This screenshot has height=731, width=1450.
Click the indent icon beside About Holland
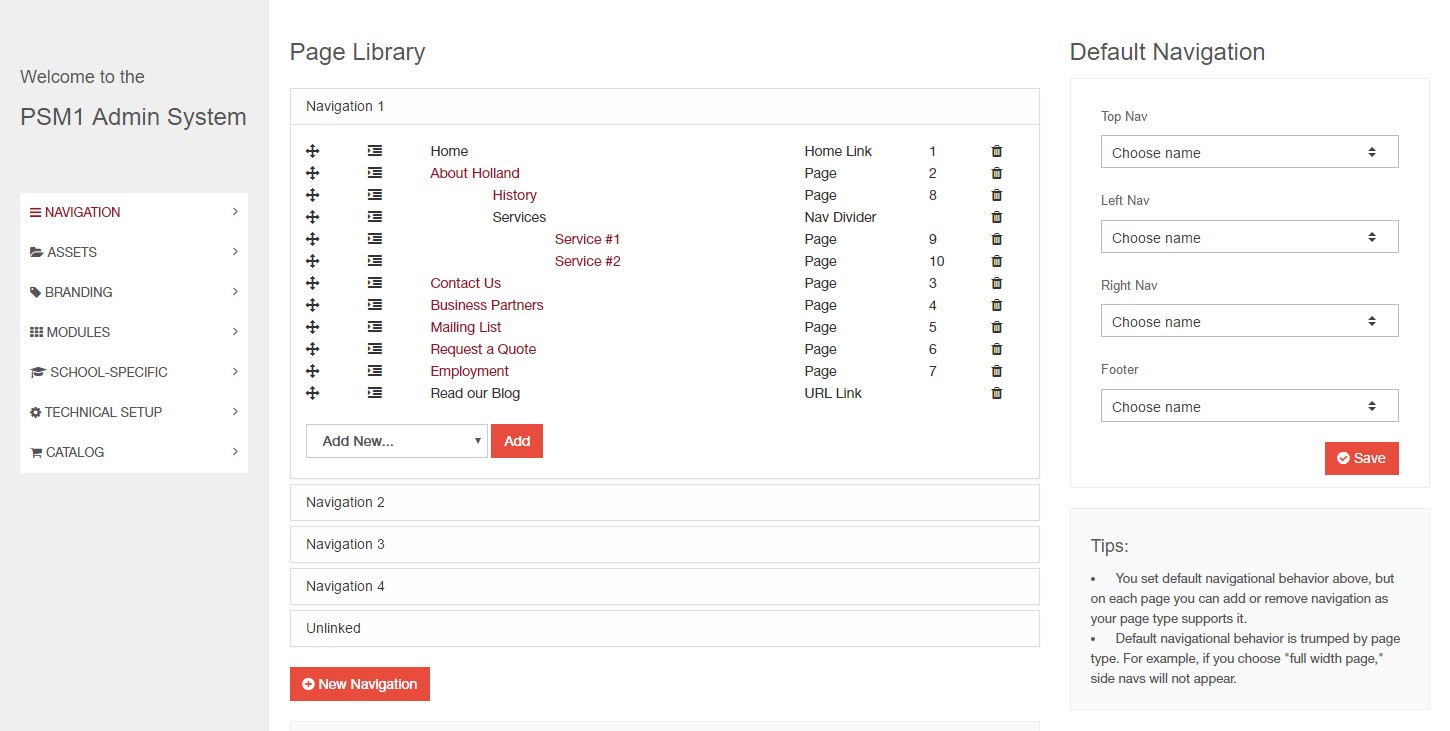[374, 173]
